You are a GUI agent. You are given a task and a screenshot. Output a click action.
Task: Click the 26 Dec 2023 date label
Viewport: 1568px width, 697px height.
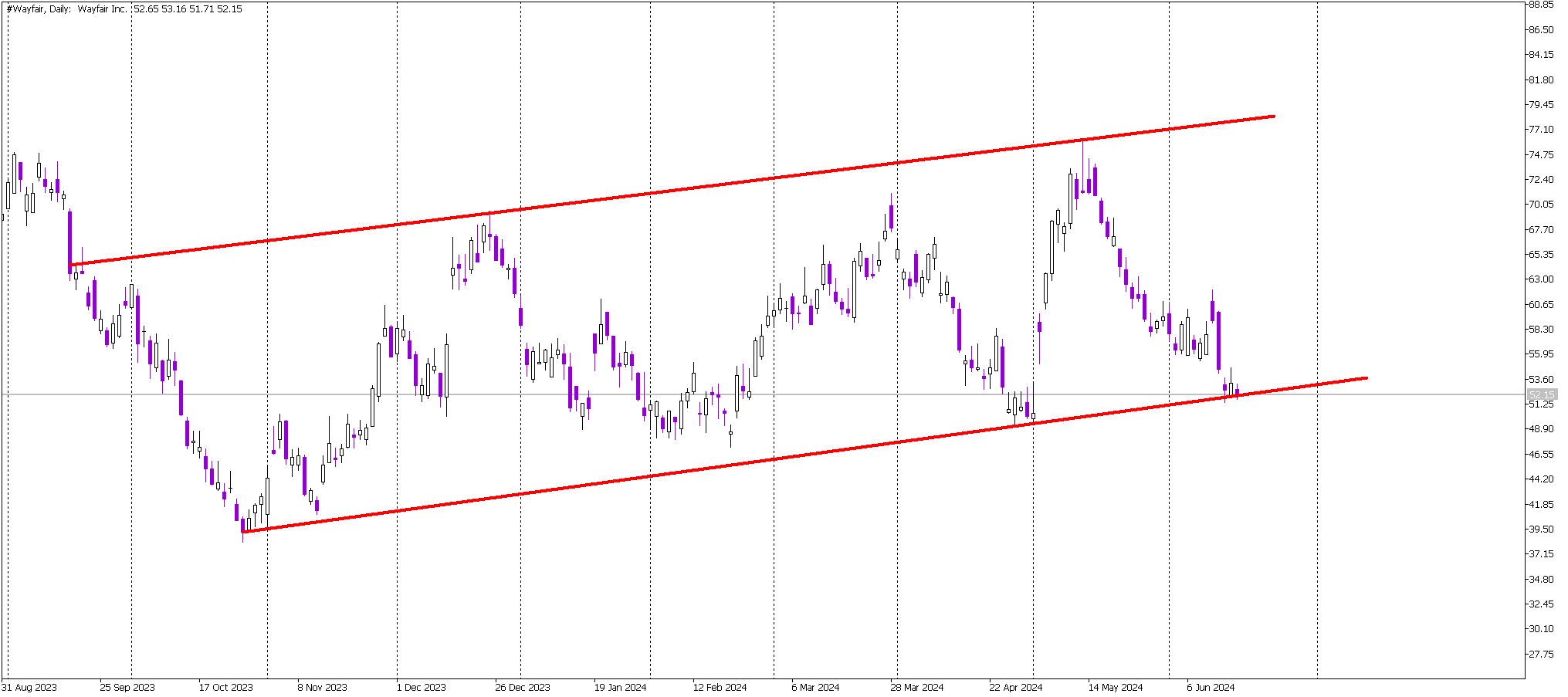coord(523,687)
